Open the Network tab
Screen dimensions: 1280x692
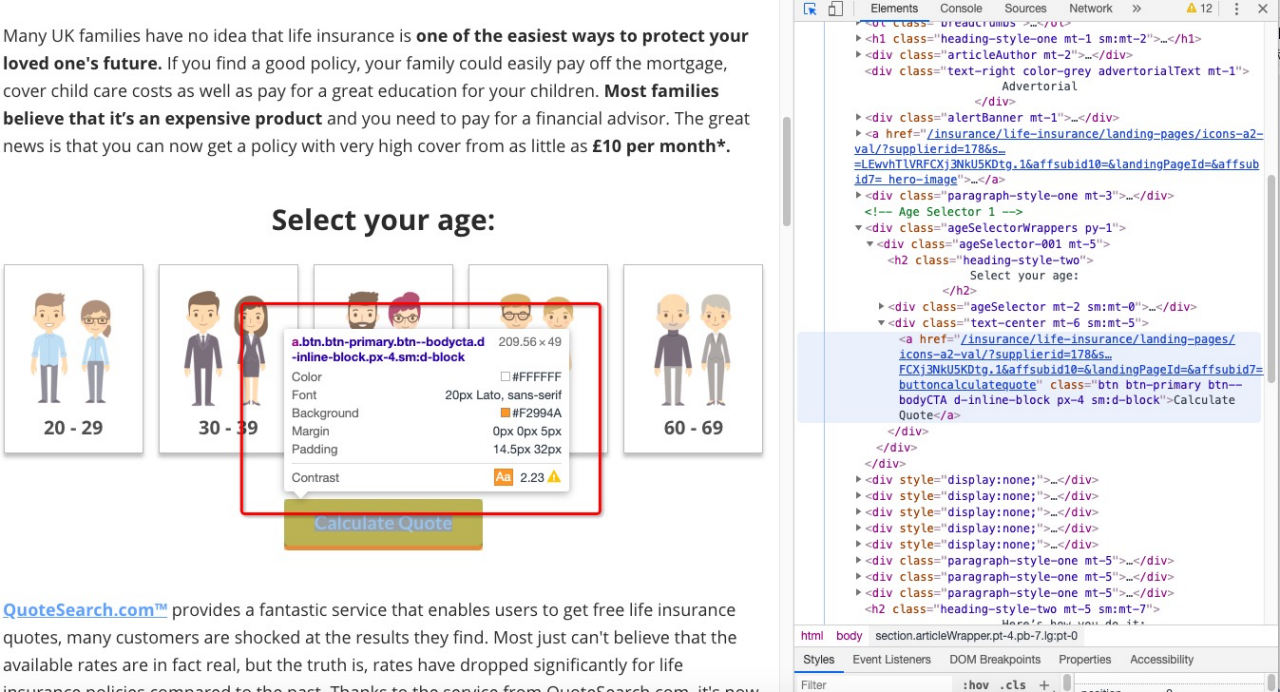[1090, 9]
